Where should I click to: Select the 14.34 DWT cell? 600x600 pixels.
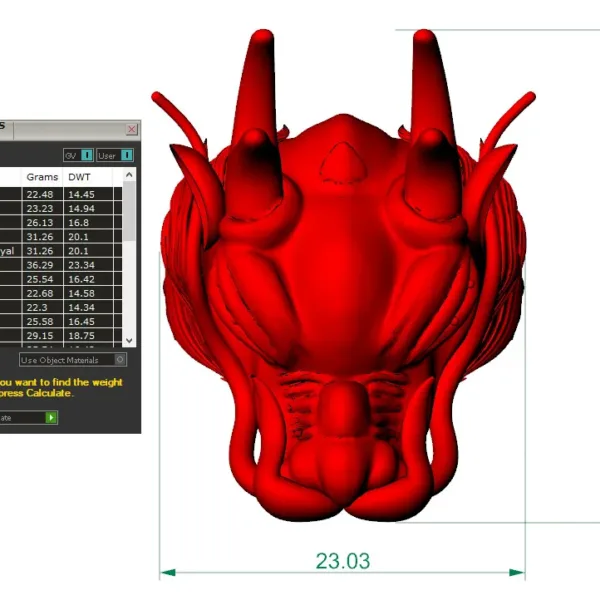(x=88, y=307)
